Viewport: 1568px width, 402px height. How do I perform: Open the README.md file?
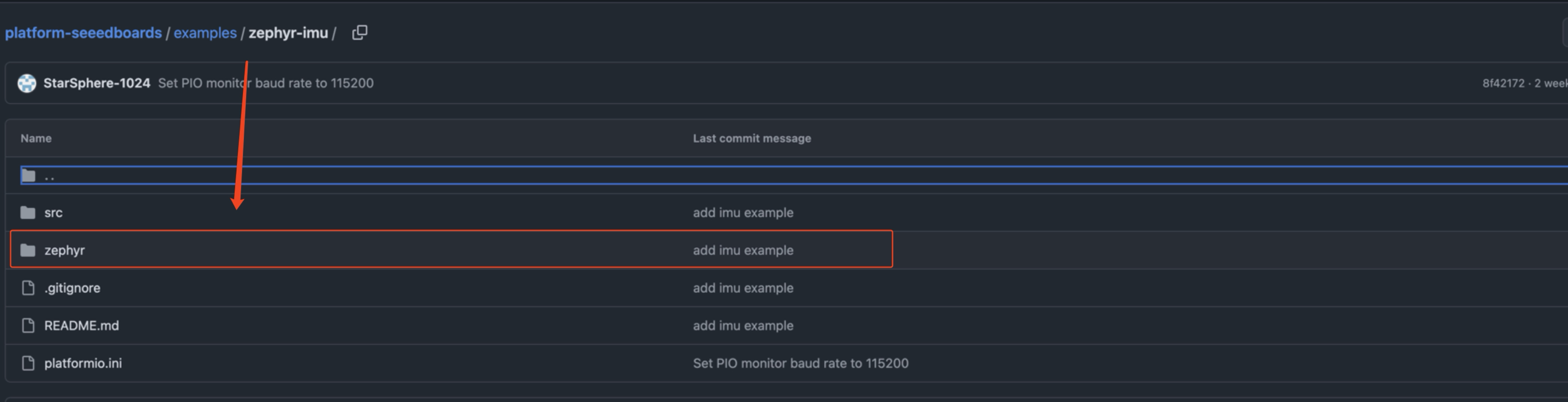pos(82,325)
